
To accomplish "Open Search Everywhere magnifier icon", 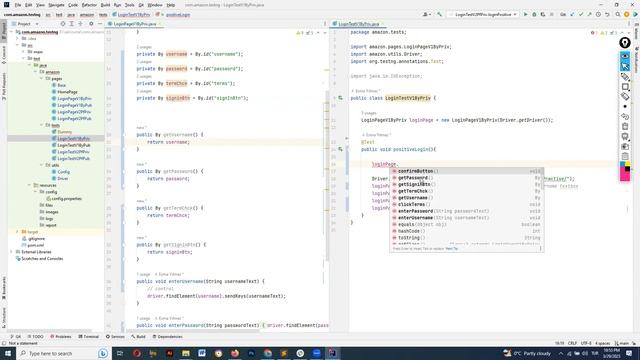I will (618, 14).
